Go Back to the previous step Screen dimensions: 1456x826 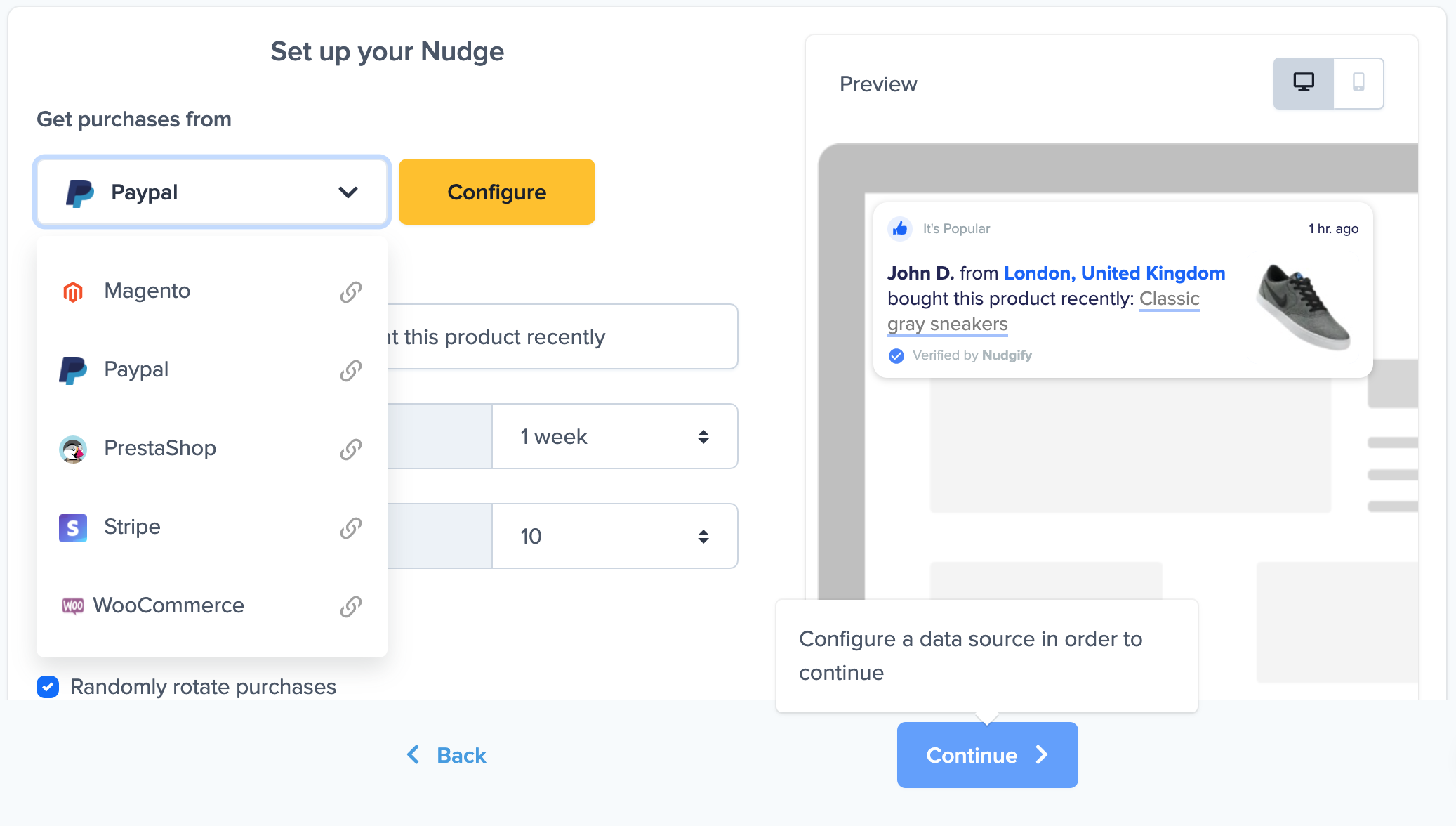click(447, 755)
